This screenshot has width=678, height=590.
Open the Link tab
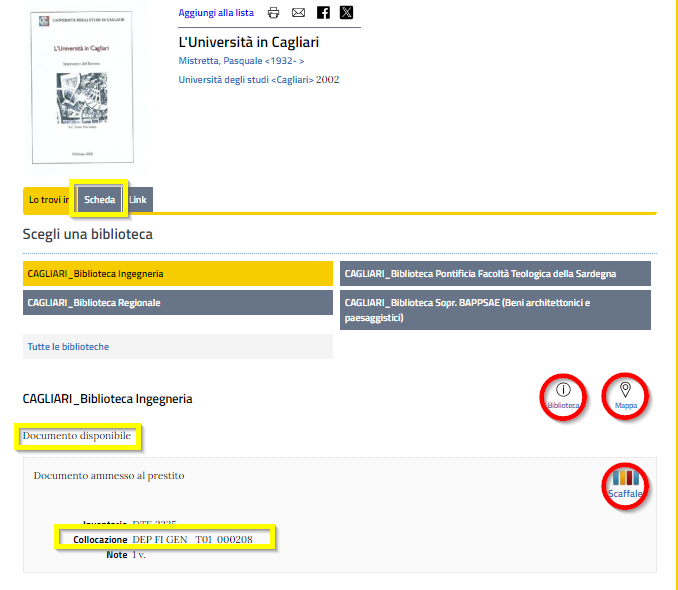(139, 200)
